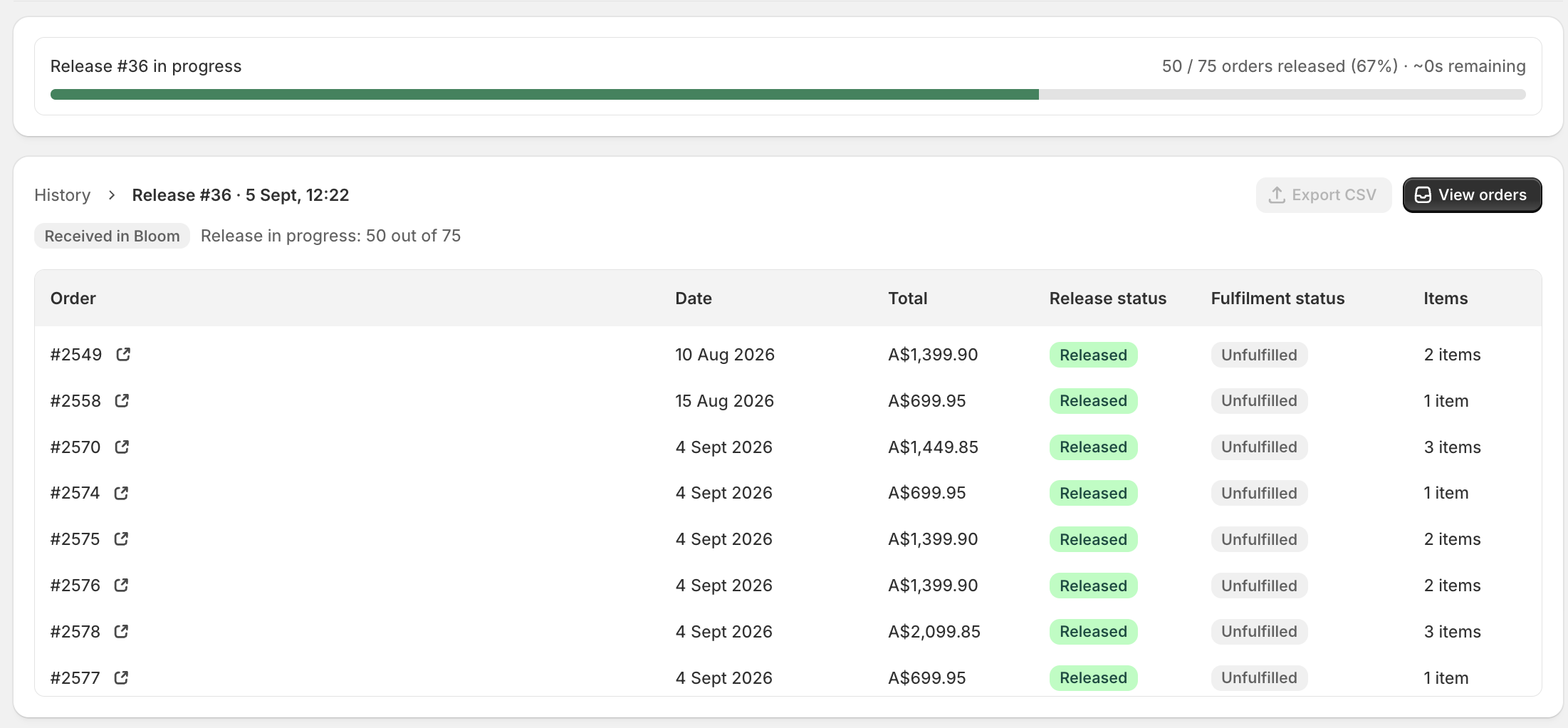Open order #2576 external link icon
1568x728 pixels.
121,585
